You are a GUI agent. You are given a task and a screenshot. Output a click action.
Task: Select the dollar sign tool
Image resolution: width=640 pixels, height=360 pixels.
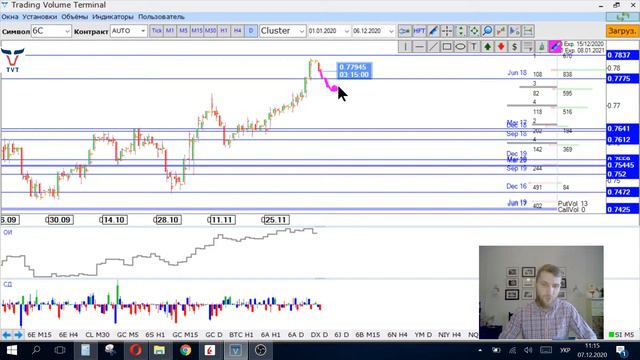[x=514, y=47]
